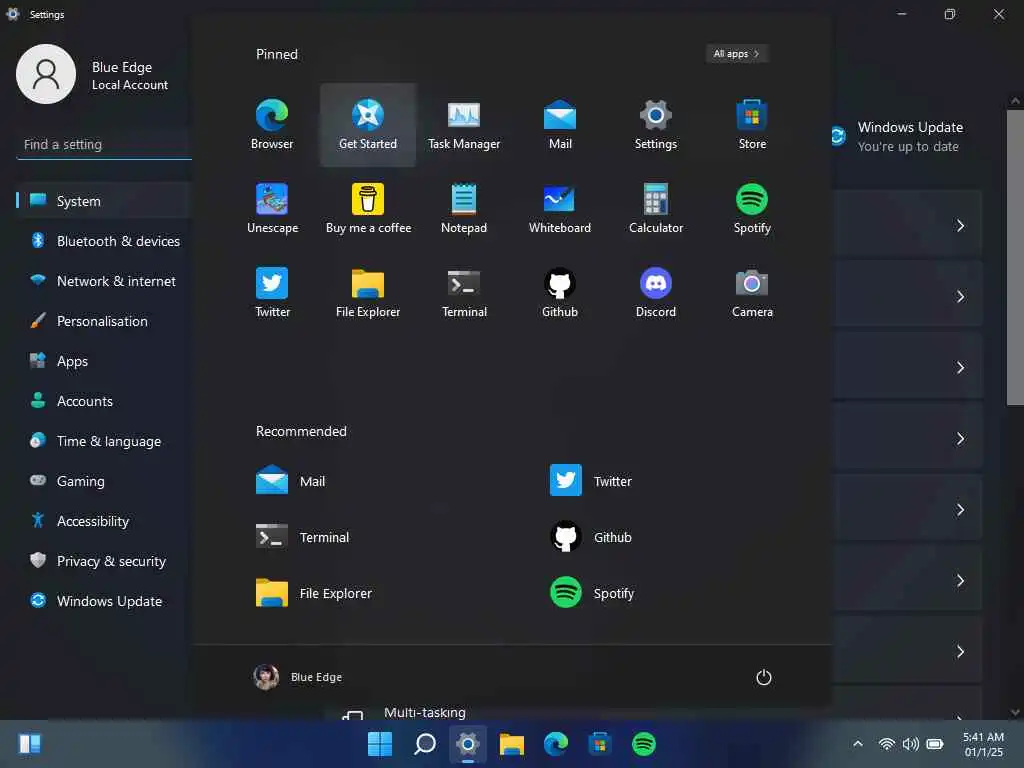
Task: Open Spotify from the taskbar
Action: 643,744
